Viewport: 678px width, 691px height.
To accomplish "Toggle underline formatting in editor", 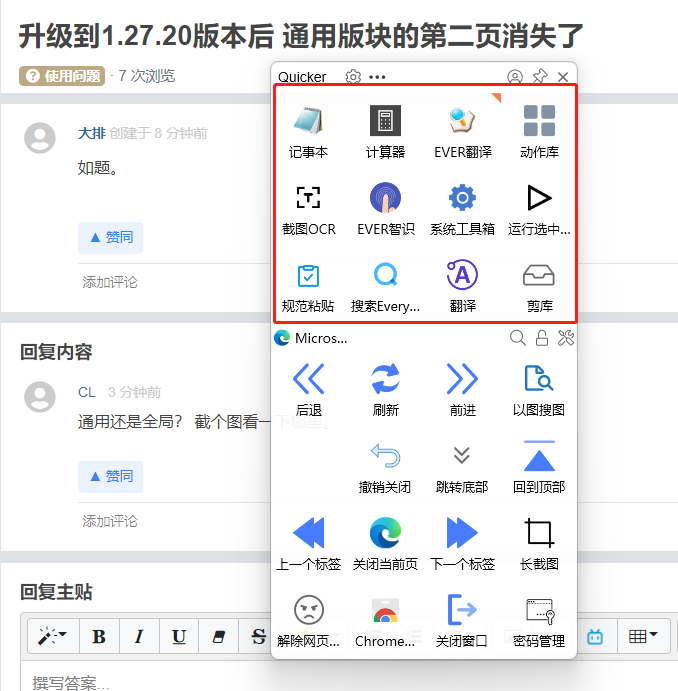I will (x=179, y=636).
